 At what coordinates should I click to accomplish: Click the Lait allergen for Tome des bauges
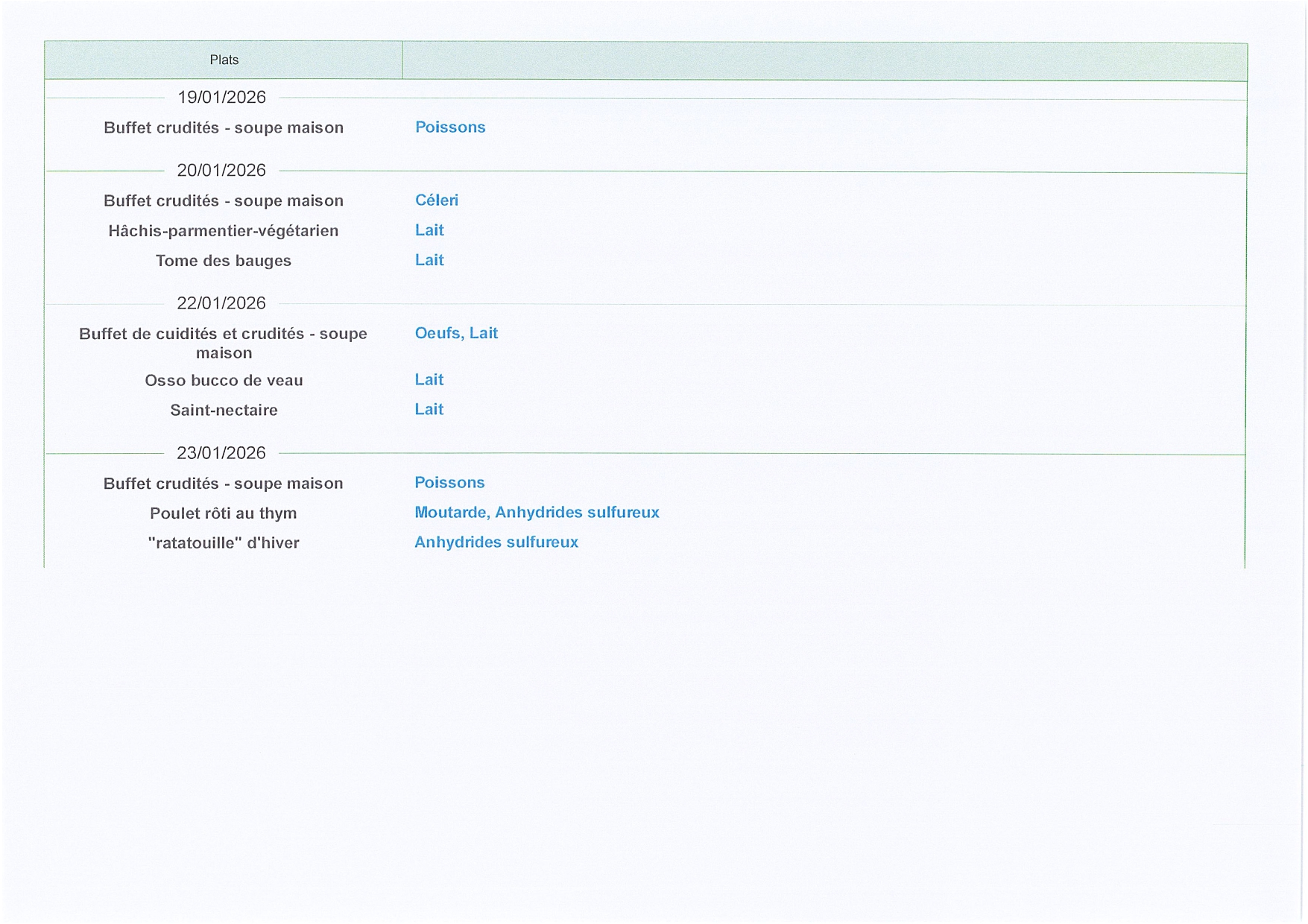click(429, 260)
